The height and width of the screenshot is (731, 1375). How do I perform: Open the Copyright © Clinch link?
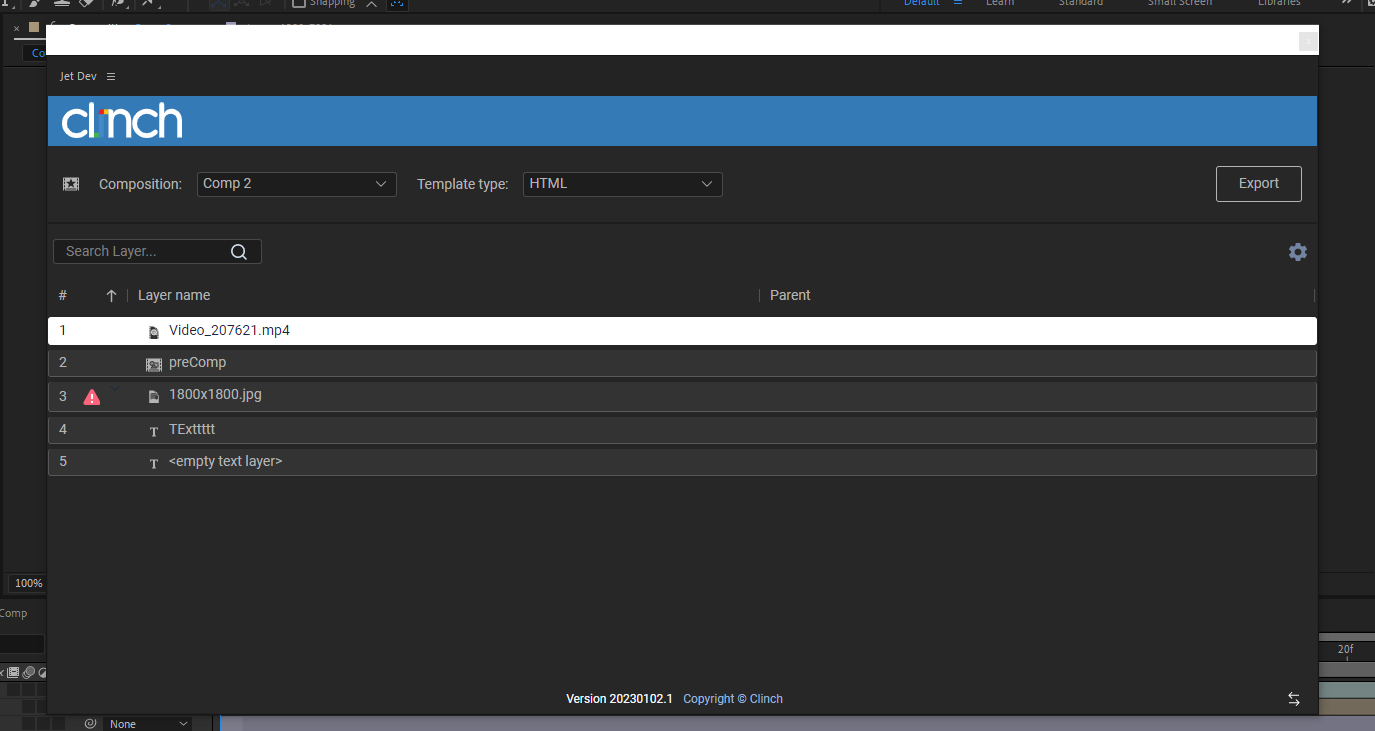pyautogui.click(x=733, y=699)
